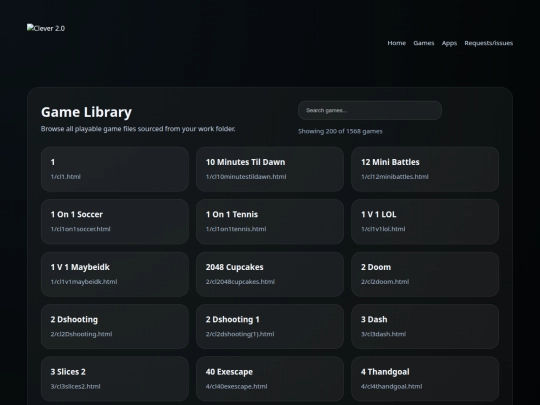Open 1 V 1 Maybeidk game
The image size is (540, 405).
(115, 274)
